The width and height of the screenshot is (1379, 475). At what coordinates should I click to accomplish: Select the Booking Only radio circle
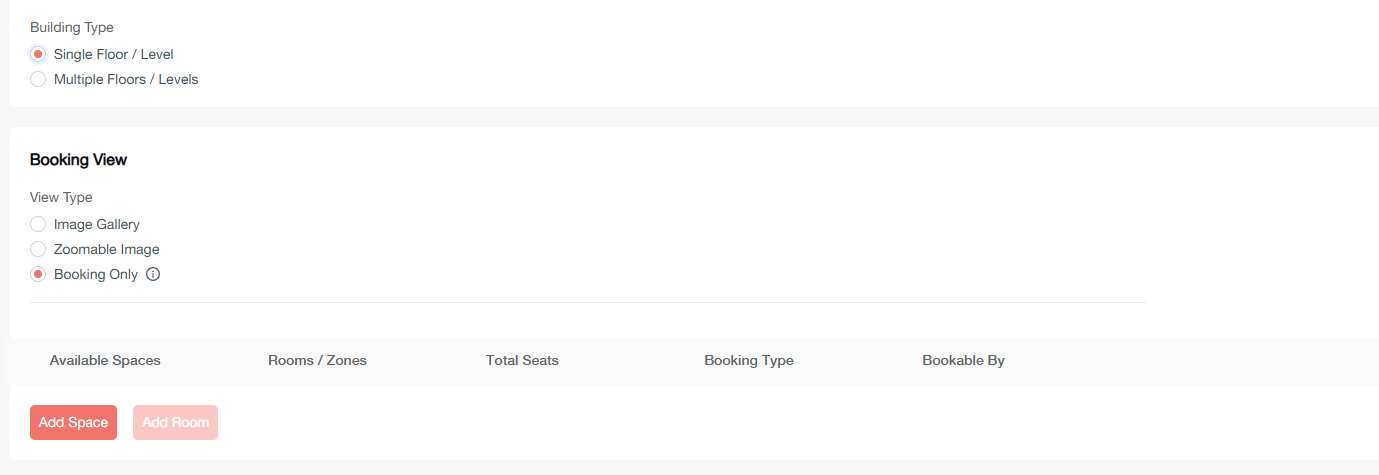coord(38,274)
